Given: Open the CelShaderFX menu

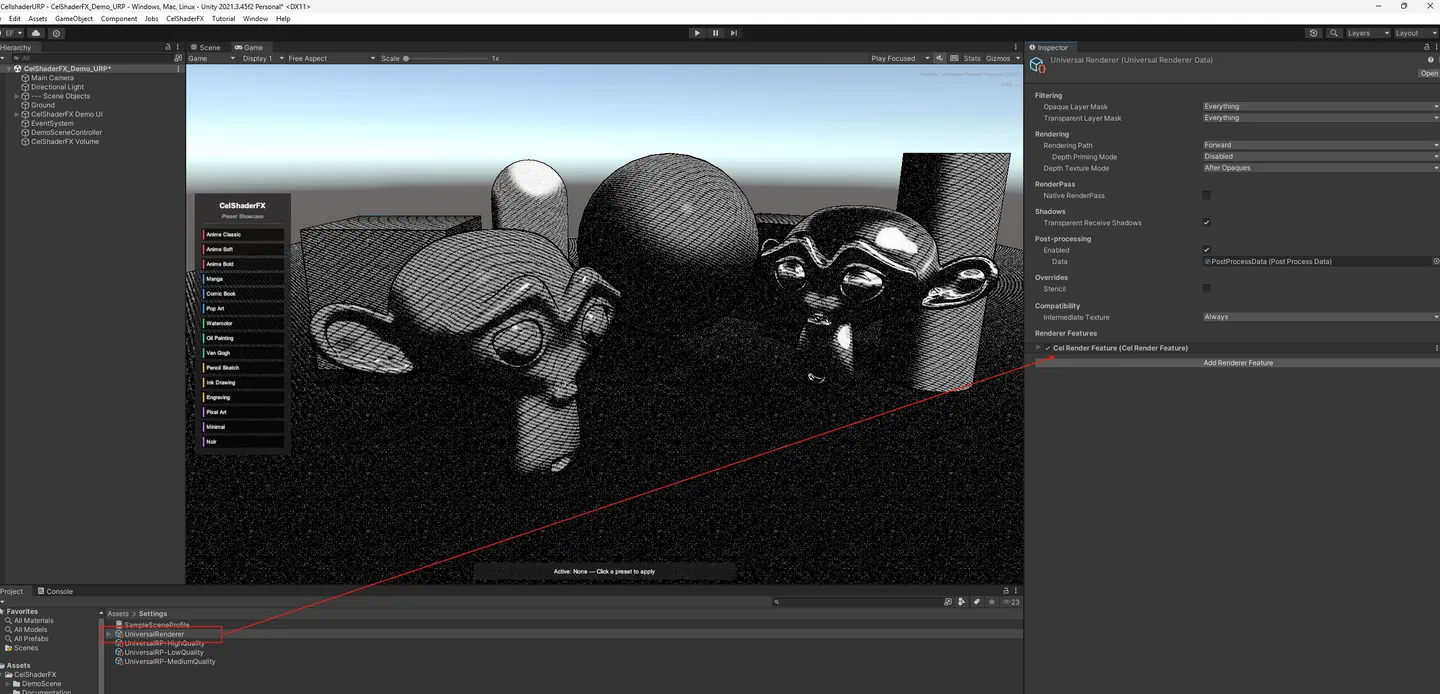Looking at the screenshot, I should coord(185,19).
